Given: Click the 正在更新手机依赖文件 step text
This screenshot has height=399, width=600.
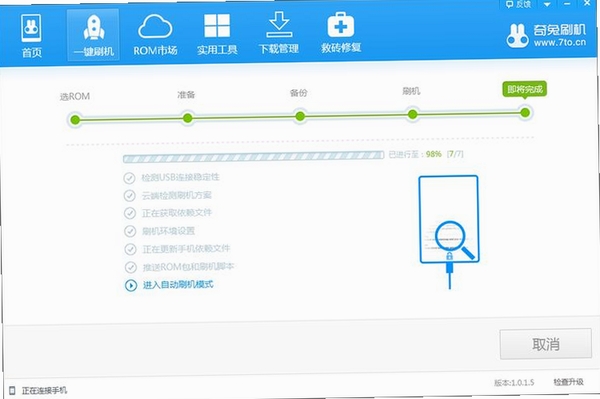Looking at the screenshot, I should (x=186, y=249).
